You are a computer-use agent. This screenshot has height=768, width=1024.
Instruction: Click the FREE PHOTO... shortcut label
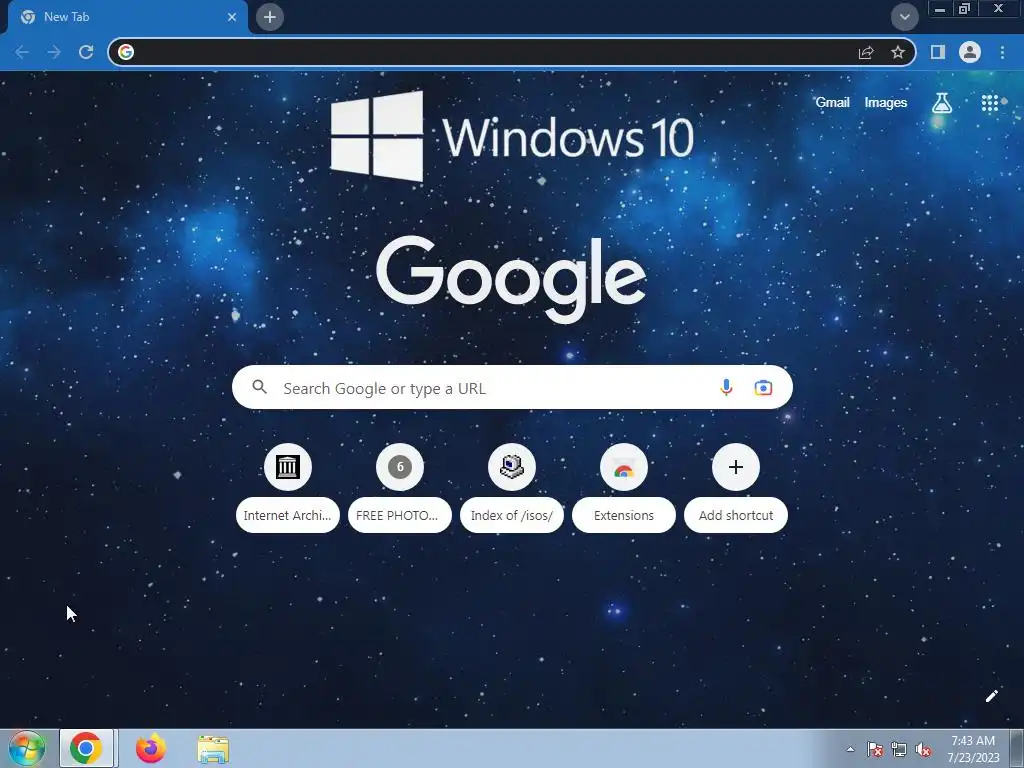400,515
